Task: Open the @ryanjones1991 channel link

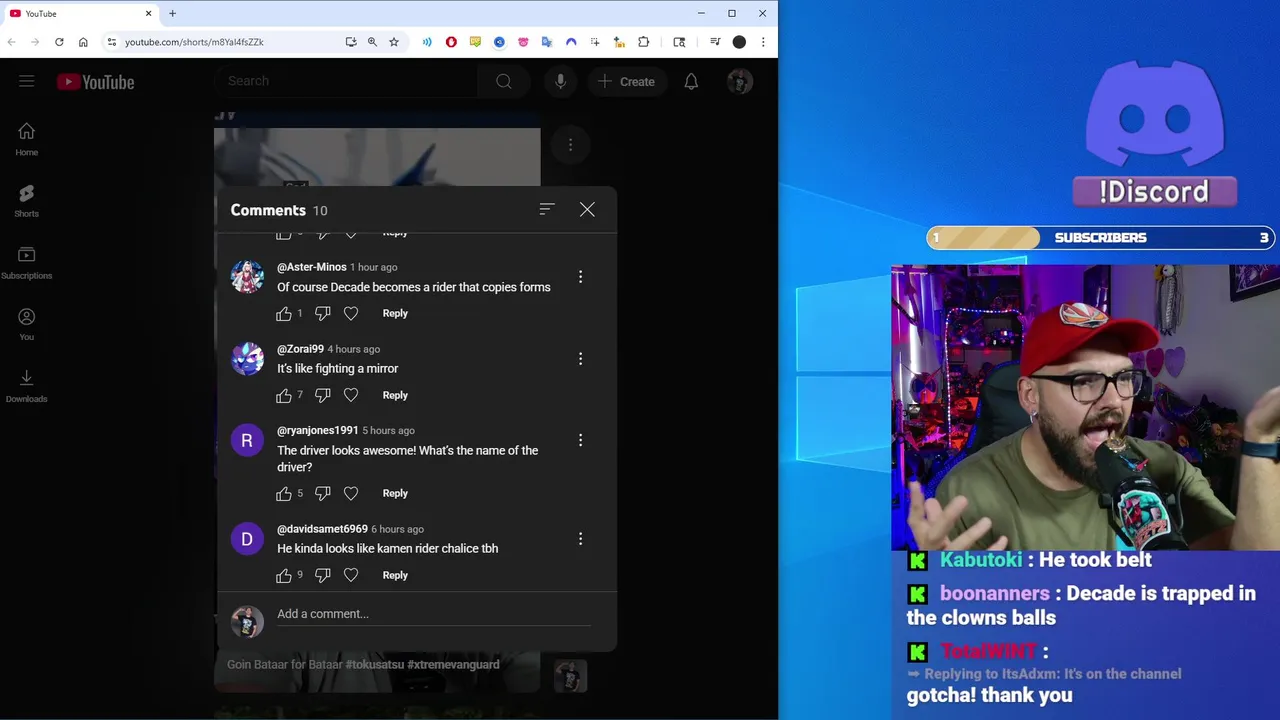Action: pyautogui.click(x=318, y=430)
